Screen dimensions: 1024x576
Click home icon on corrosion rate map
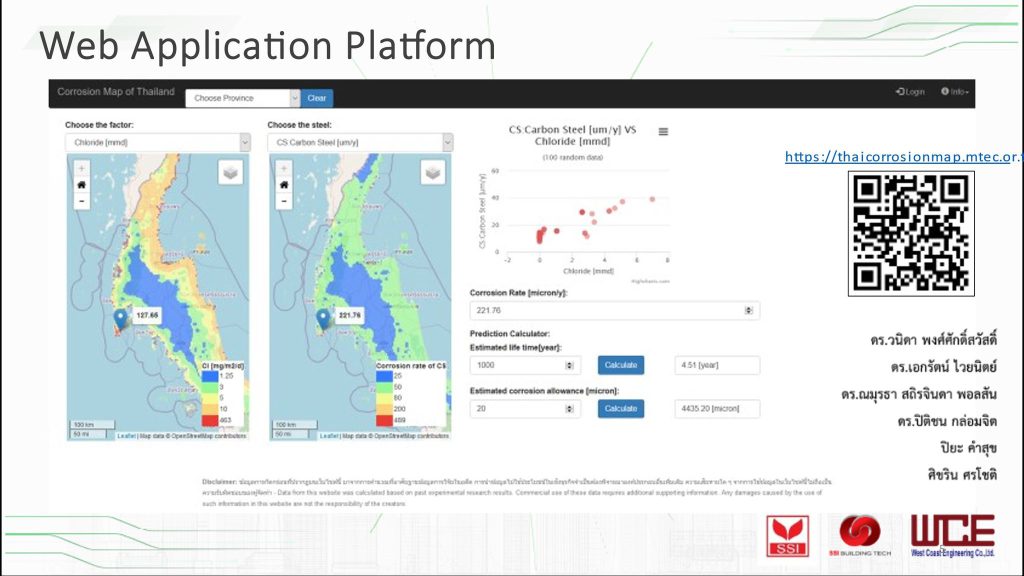[x=284, y=185]
